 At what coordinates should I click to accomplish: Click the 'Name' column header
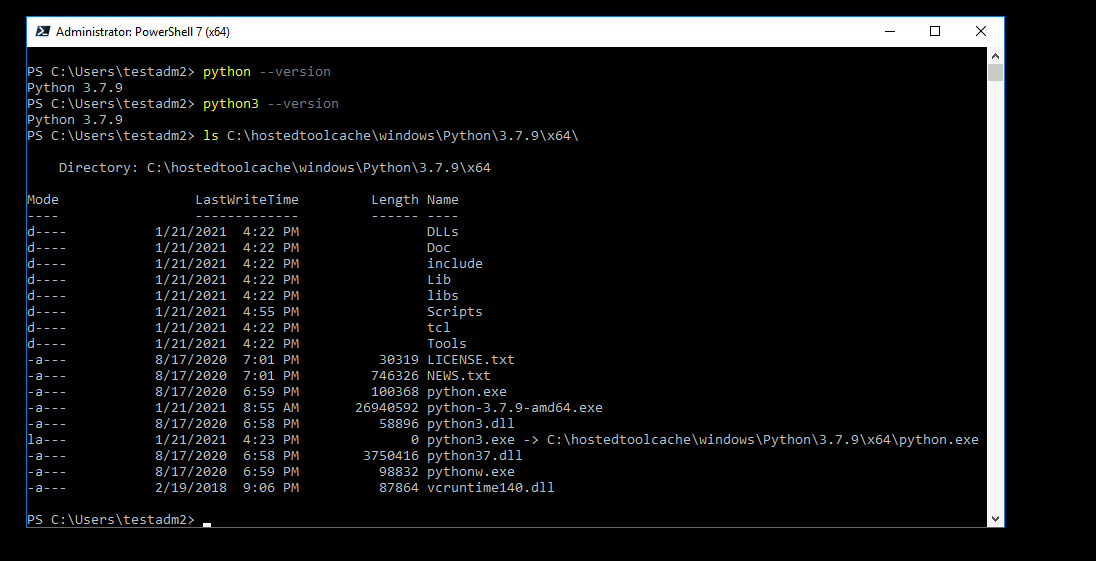tap(442, 200)
